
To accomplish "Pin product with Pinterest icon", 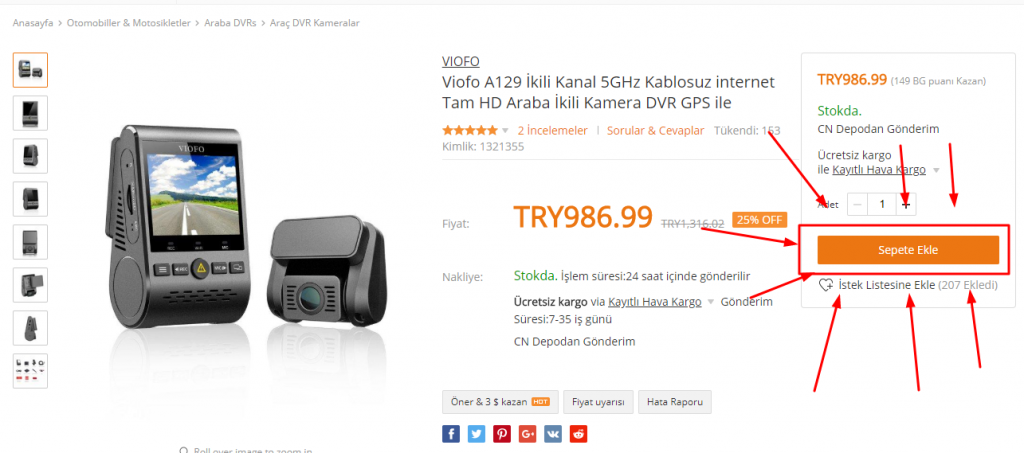I will click(x=502, y=433).
